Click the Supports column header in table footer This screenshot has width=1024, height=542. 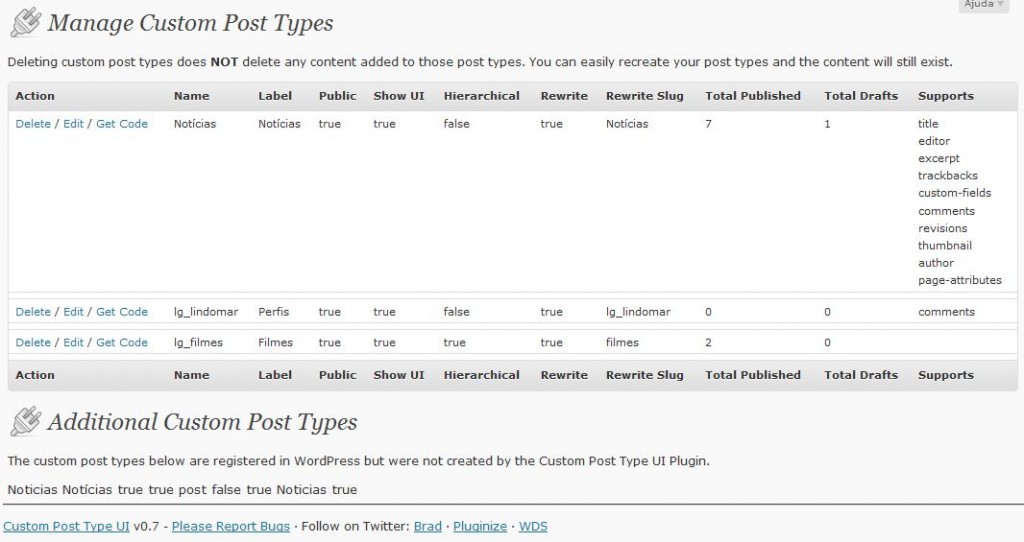pos(946,375)
